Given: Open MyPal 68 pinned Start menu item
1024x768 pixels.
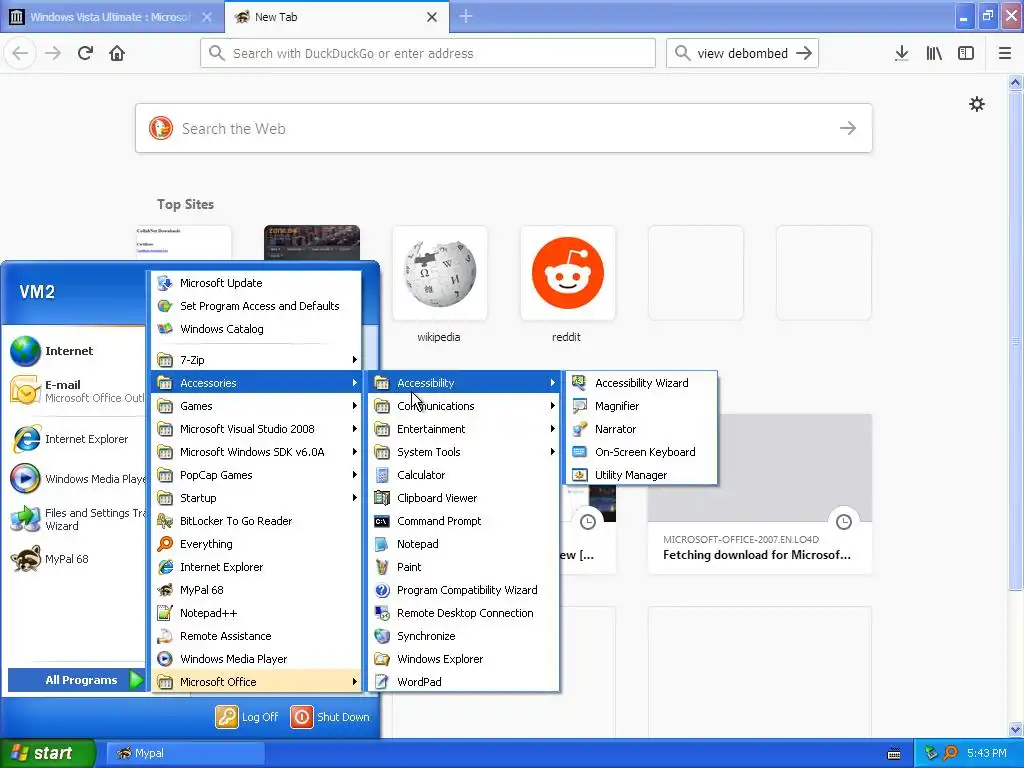Looking at the screenshot, I should 75,559.
